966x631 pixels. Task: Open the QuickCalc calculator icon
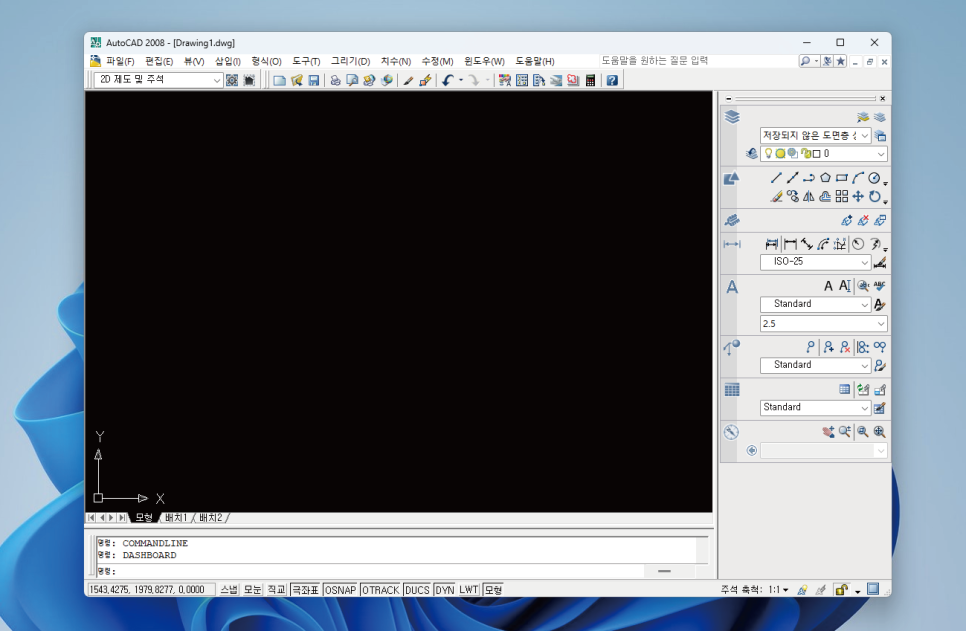590,81
